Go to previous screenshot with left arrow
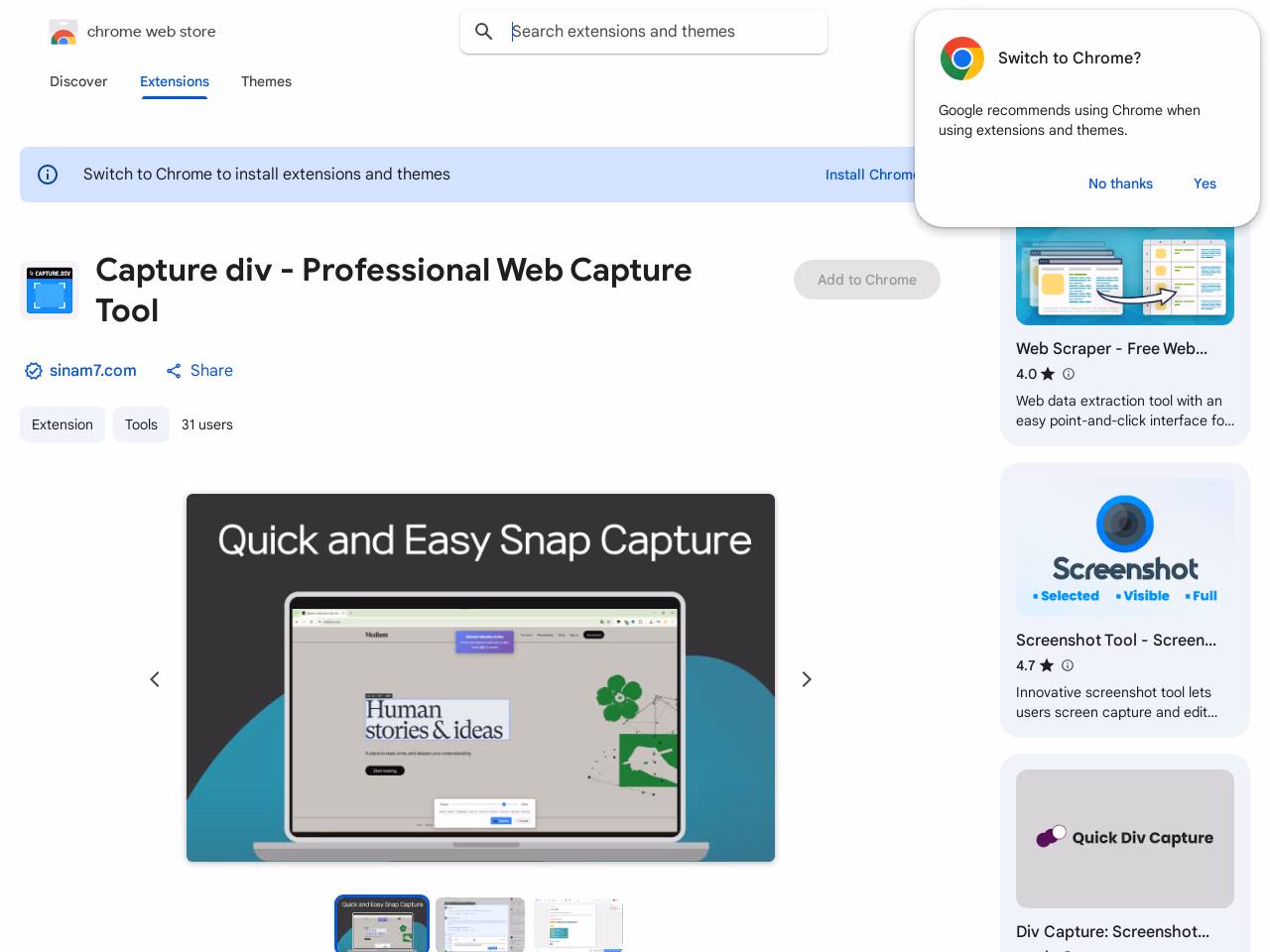The image size is (1270, 952). coord(155,679)
